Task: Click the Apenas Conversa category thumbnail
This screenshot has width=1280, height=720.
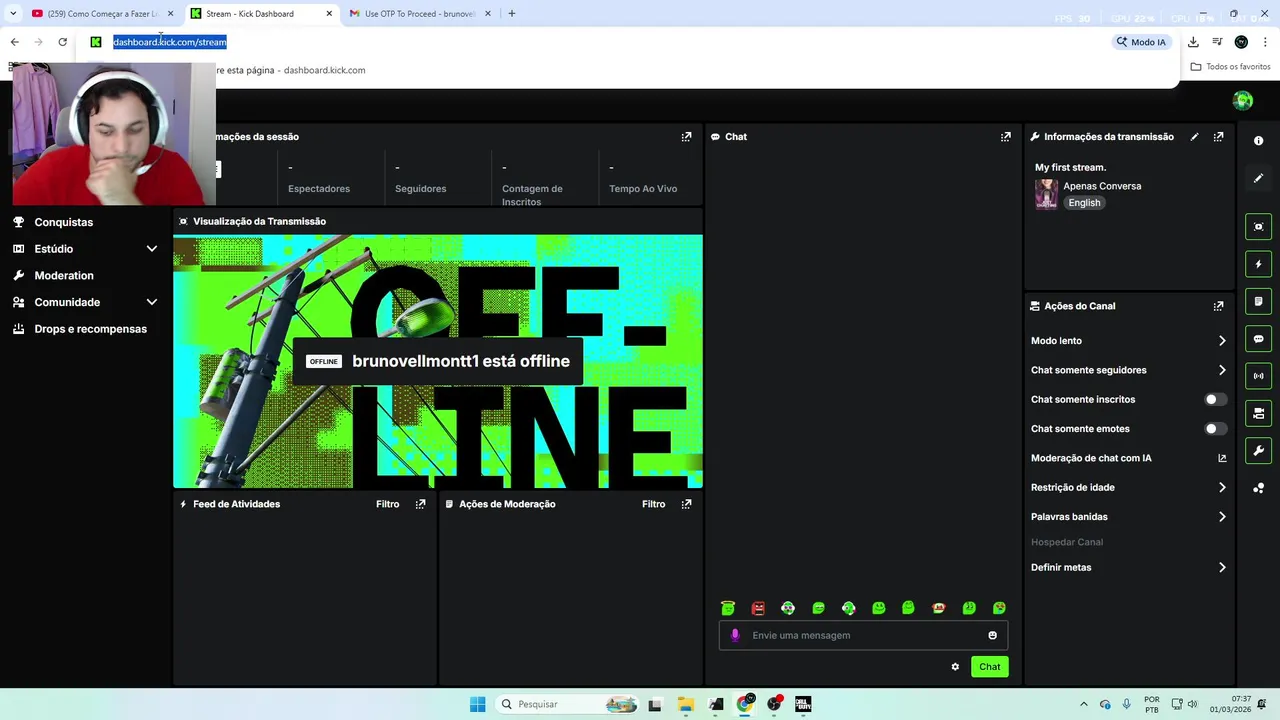Action: point(1046,194)
